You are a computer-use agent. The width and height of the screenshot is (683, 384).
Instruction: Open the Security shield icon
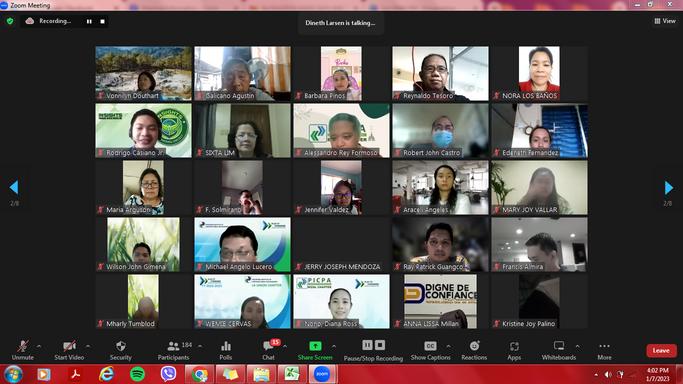pyautogui.click(x=121, y=346)
